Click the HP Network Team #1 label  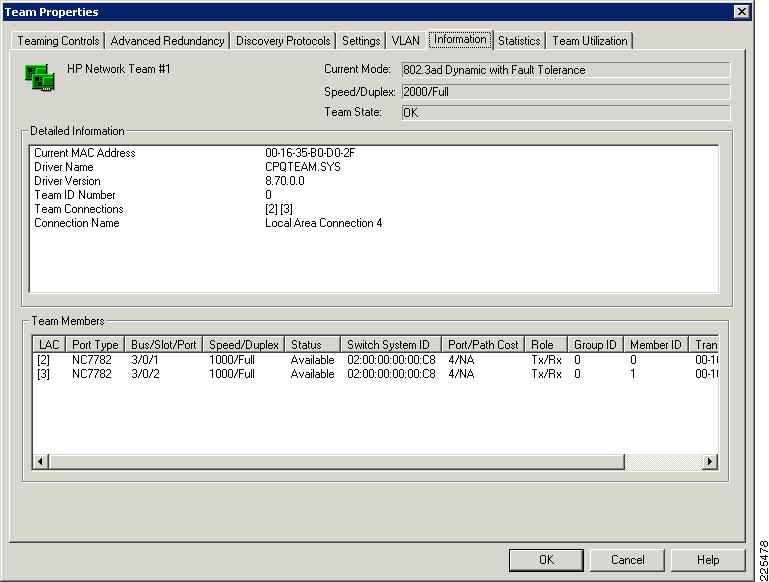[x=119, y=69]
